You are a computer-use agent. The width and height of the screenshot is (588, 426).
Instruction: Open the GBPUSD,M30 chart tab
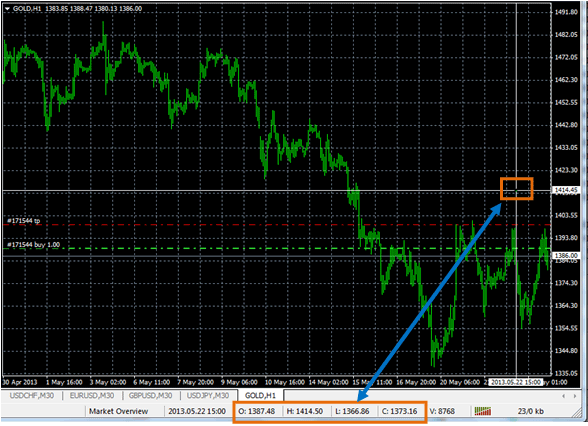click(150, 396)
